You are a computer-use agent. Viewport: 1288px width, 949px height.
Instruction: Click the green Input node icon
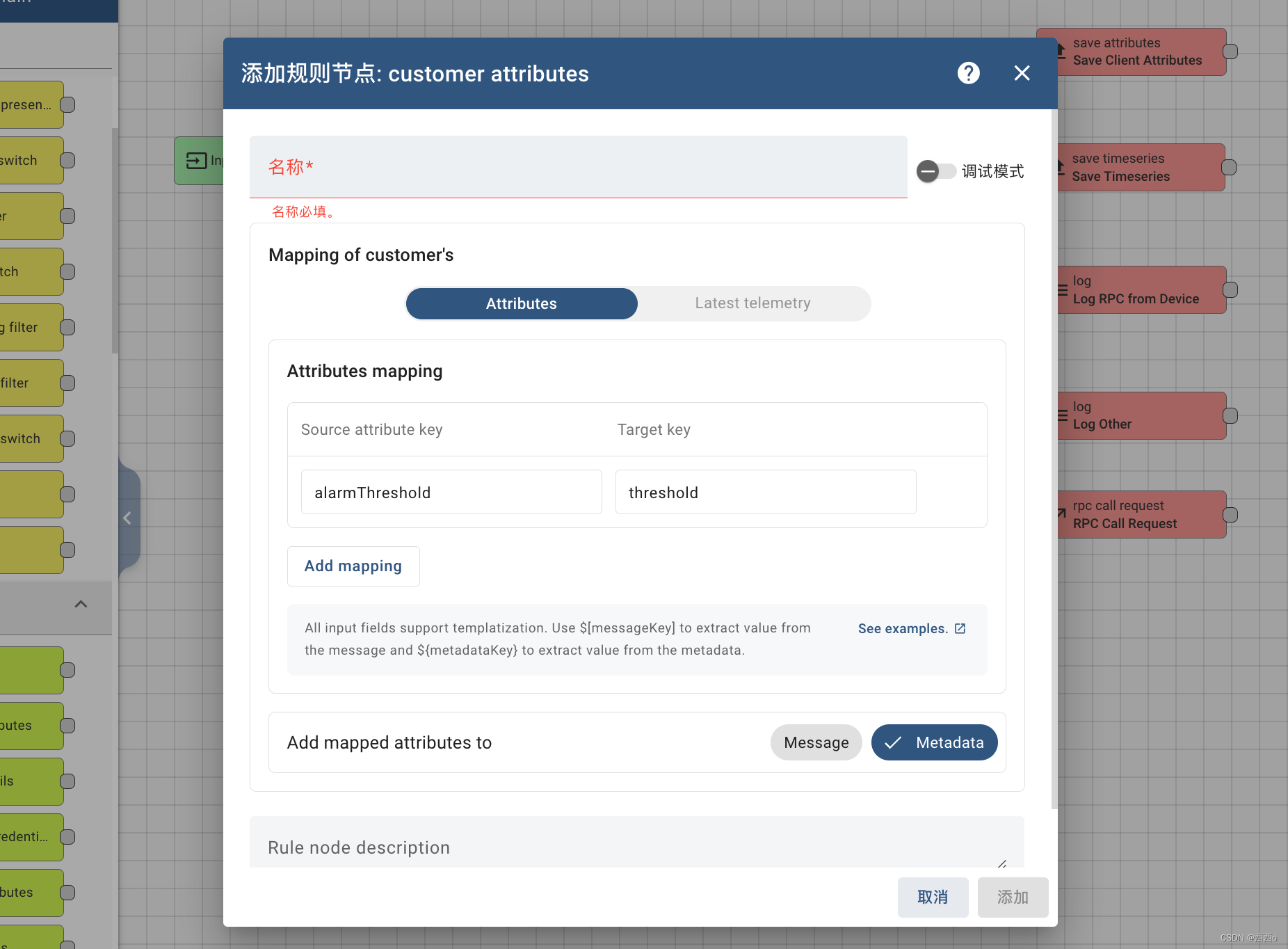pyautogui.click(x=197, y=160)
